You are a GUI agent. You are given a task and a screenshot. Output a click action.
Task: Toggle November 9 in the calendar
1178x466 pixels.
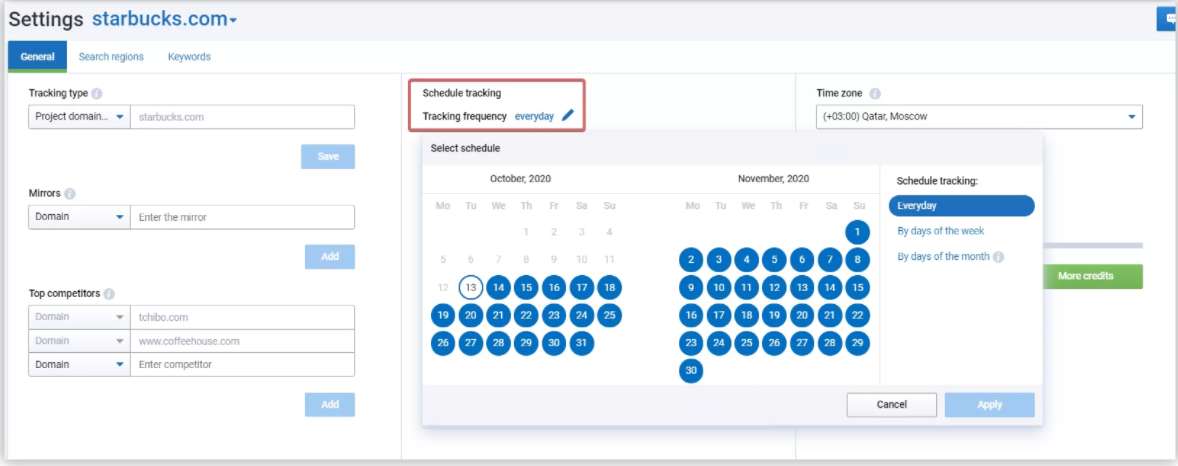click(x=690, y=288)
